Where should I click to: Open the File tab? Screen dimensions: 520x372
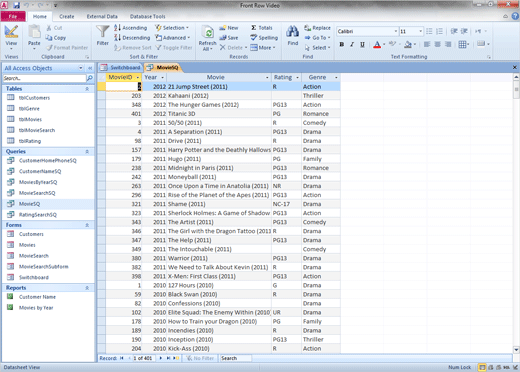(x=13, y=16)
